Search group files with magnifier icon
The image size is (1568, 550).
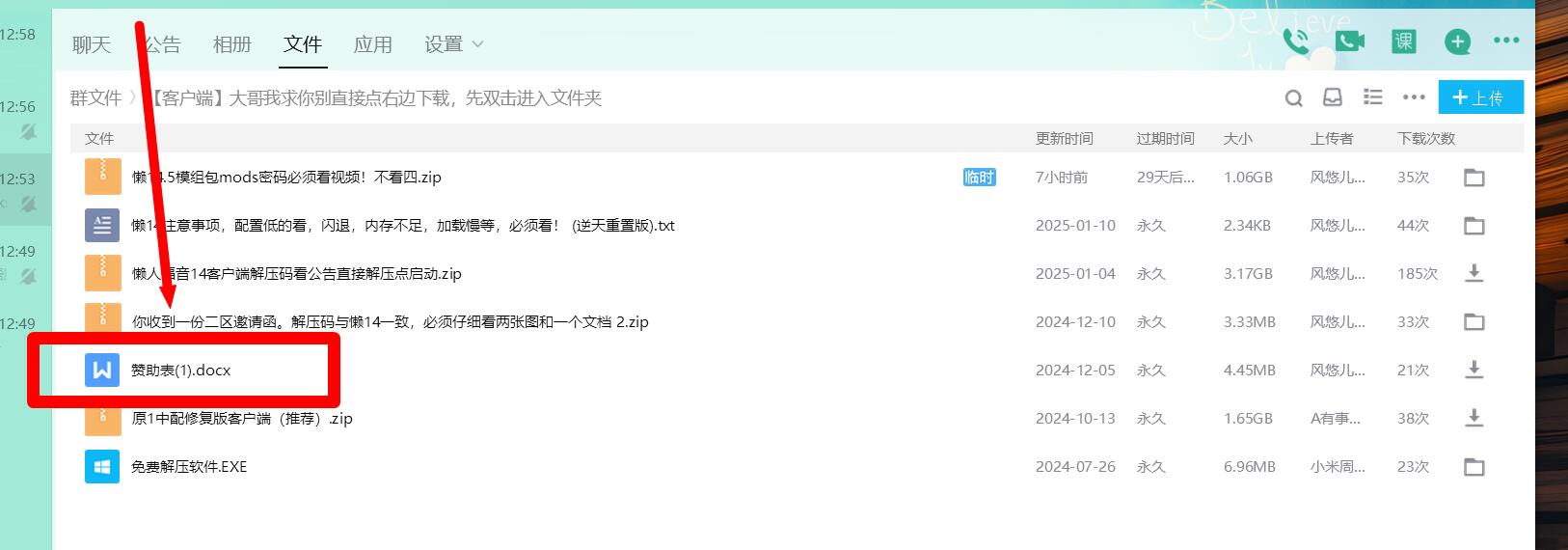click(1294, 97)
